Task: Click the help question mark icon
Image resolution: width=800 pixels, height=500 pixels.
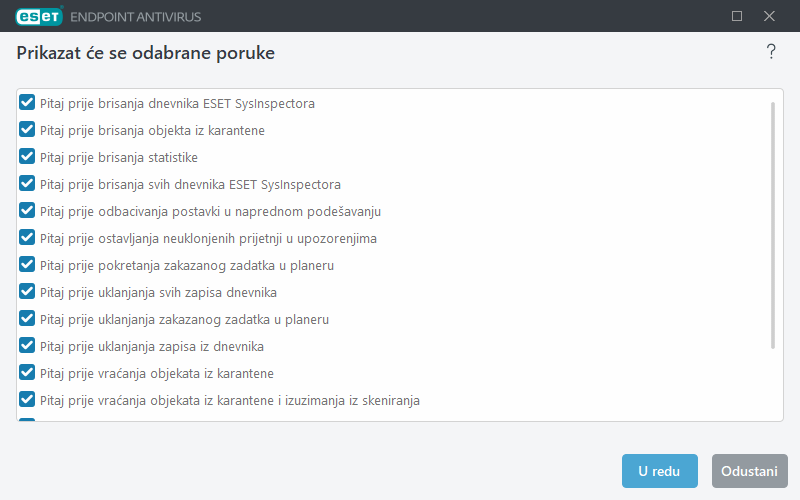Action: coord(771,52)
